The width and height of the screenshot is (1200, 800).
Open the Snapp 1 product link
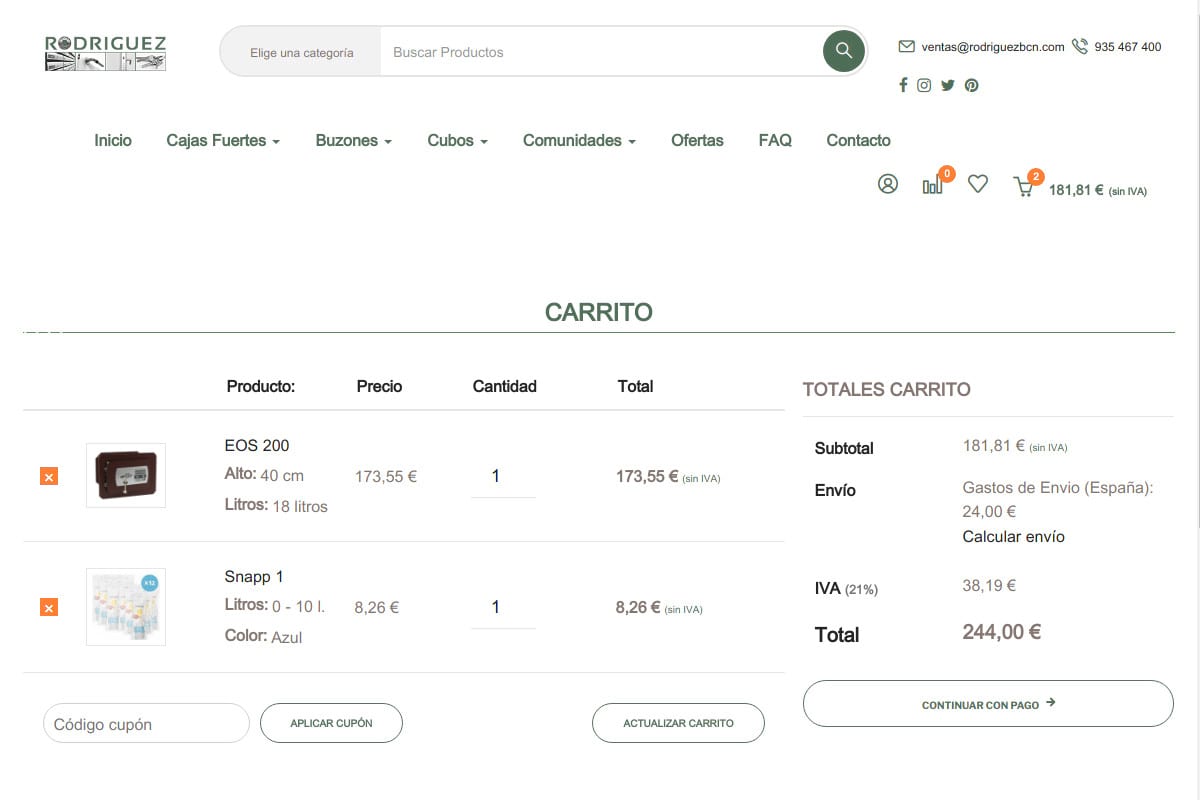coord(254,577)
